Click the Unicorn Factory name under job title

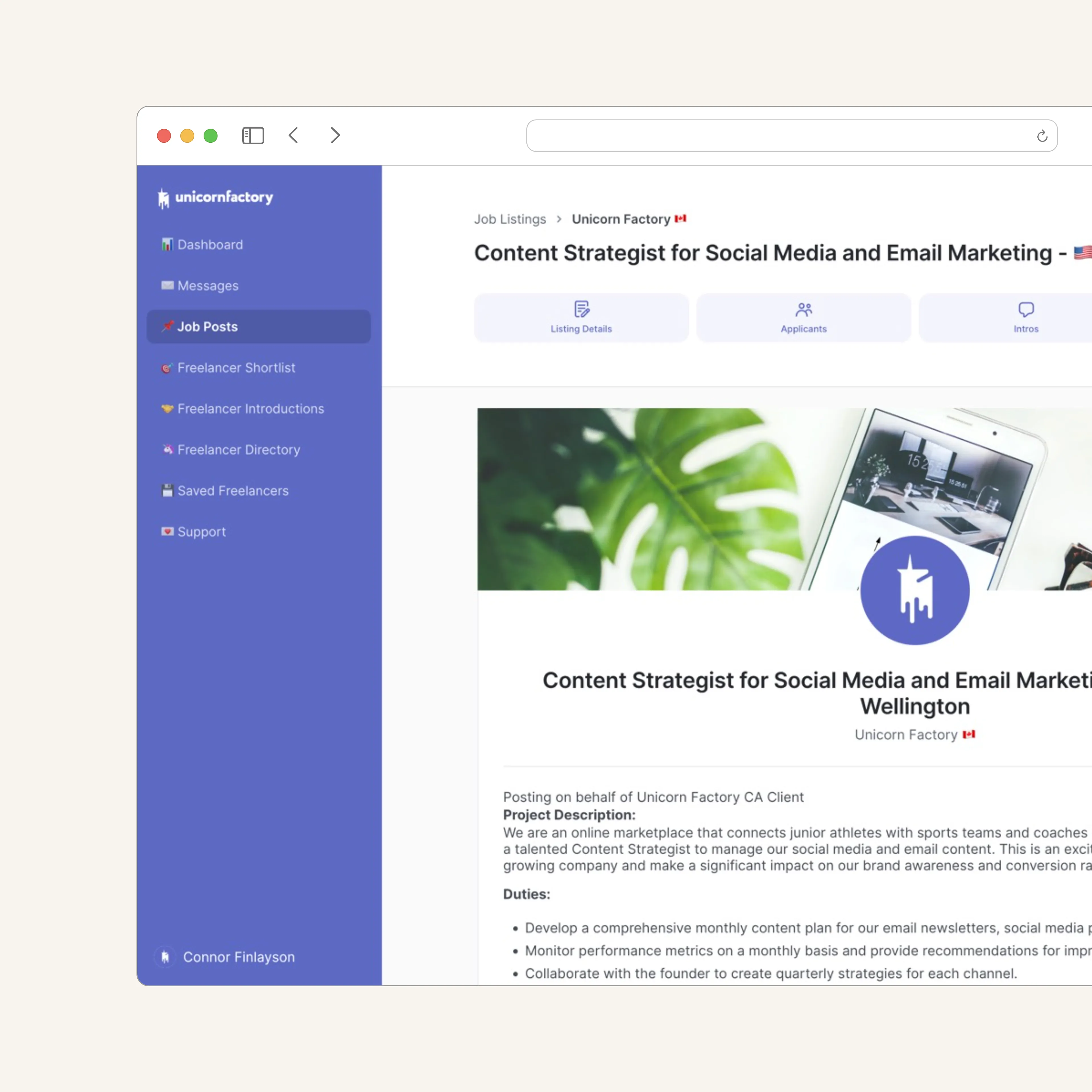tap(905, 735)
